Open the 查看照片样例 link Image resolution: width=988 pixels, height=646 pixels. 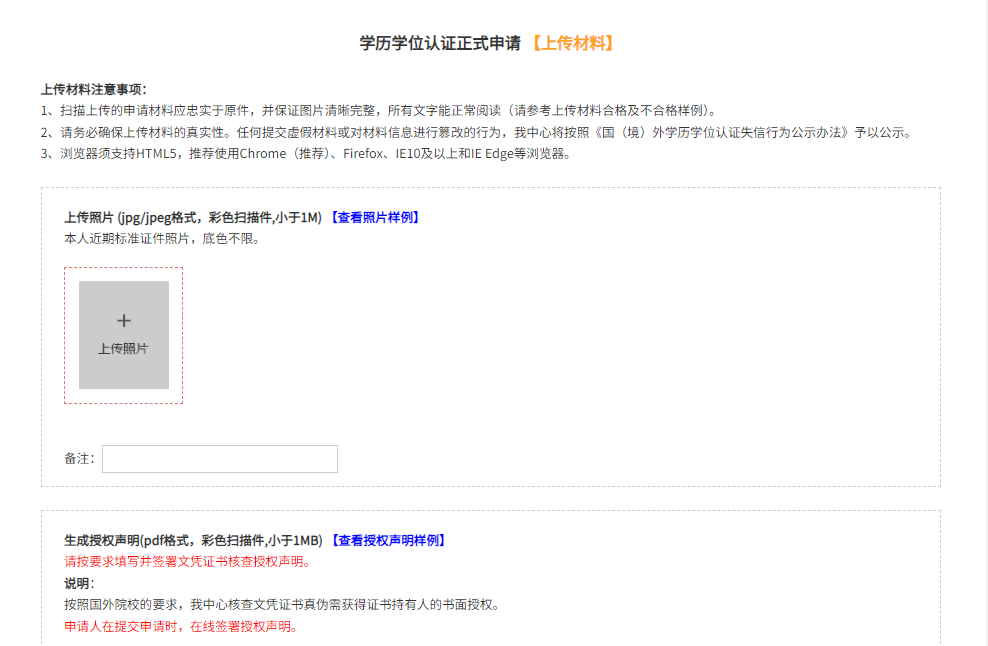click(374, 218)
